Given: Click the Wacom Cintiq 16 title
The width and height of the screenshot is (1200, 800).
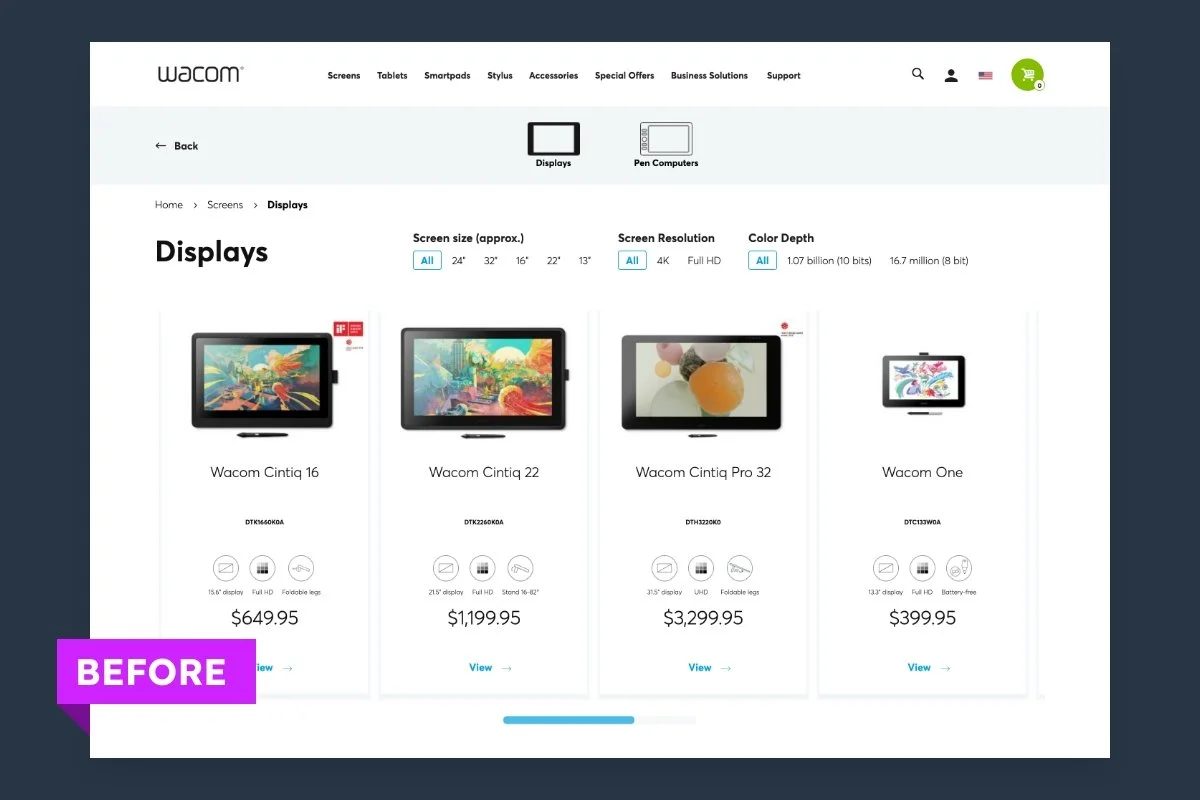Looking at the screenshot, I should point(264,472).
